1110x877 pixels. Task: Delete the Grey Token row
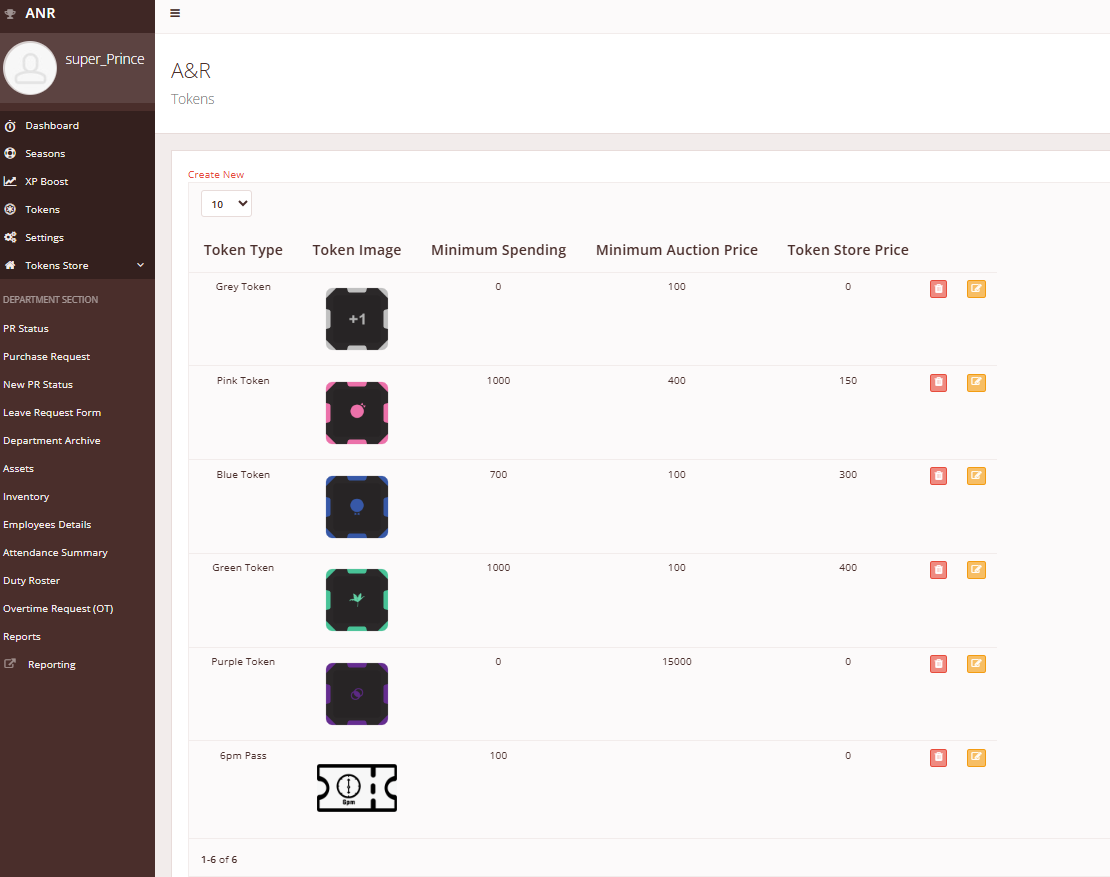938,289
